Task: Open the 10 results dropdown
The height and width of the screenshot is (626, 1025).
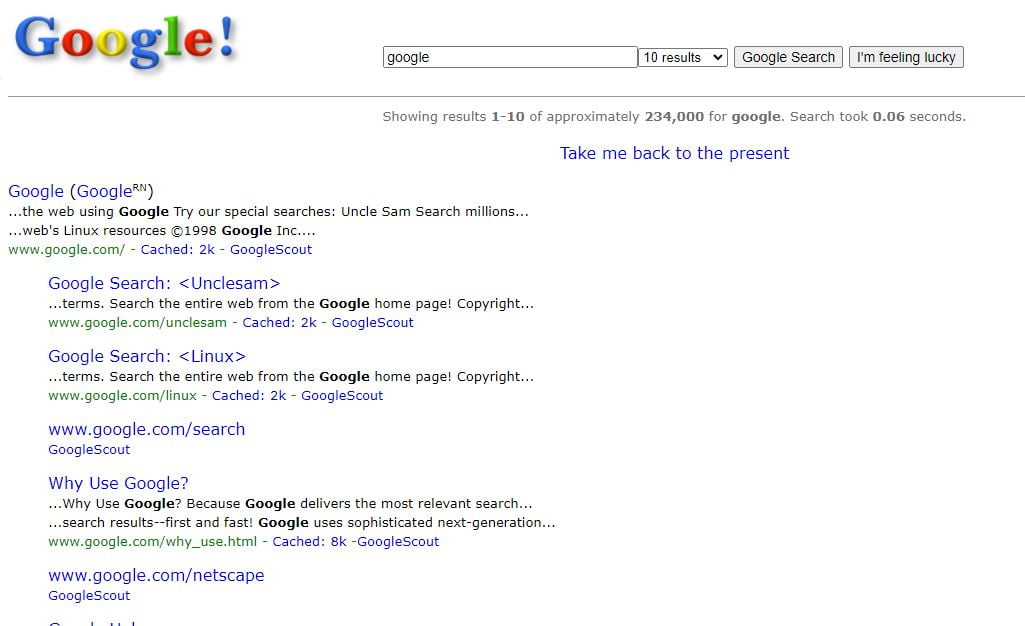Action: [682, 58]
